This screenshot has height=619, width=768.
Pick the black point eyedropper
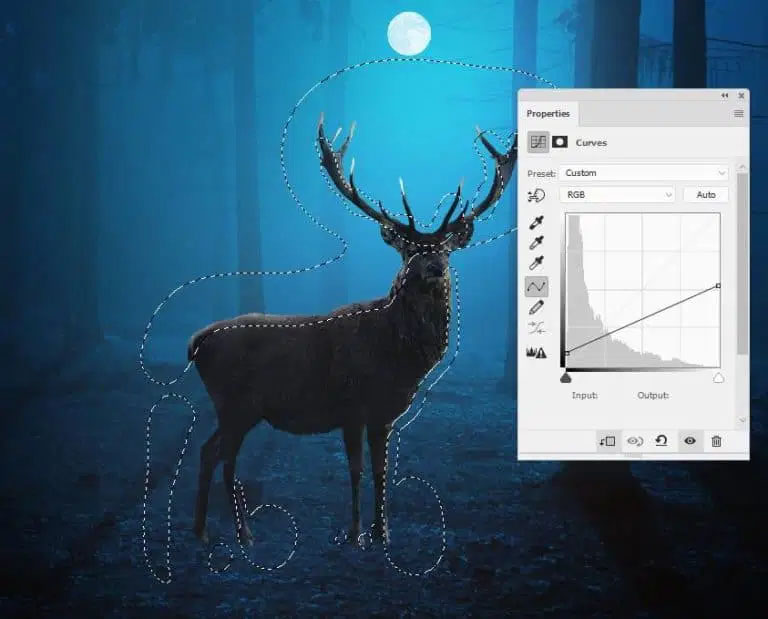pyautogui.click(x=537, y=222)
